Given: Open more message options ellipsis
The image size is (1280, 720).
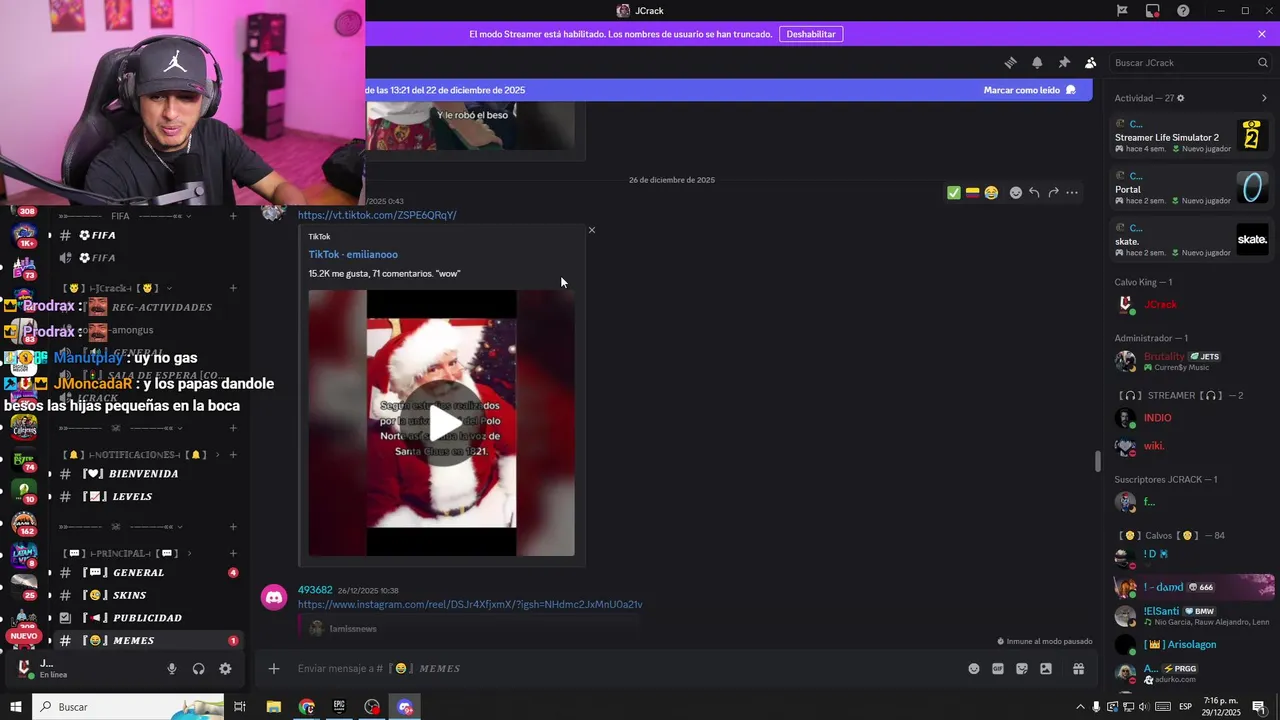Looking at the screenshot, I should point(1072,193).
